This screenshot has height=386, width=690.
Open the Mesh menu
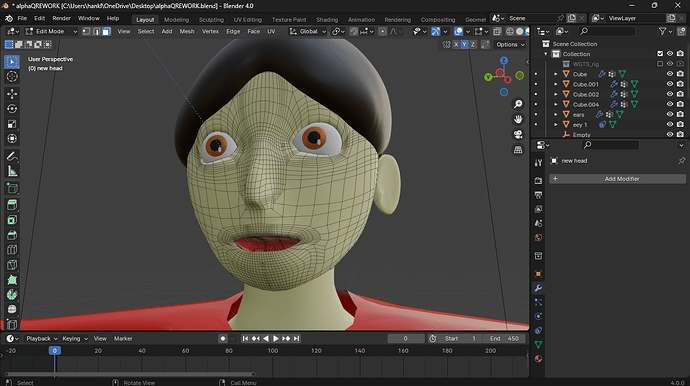tap(187, 31)
